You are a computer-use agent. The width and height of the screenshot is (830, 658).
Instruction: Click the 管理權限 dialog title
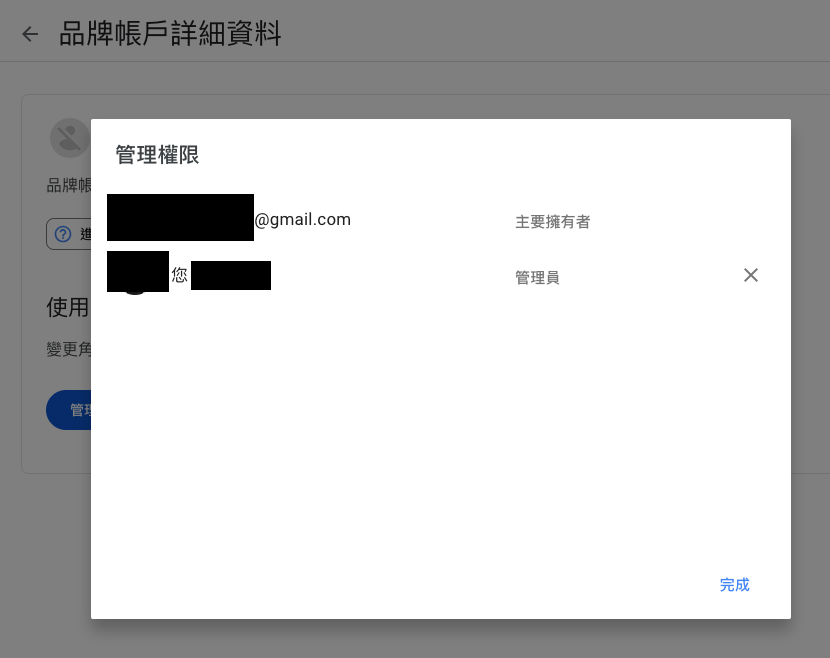coord(157,155)
